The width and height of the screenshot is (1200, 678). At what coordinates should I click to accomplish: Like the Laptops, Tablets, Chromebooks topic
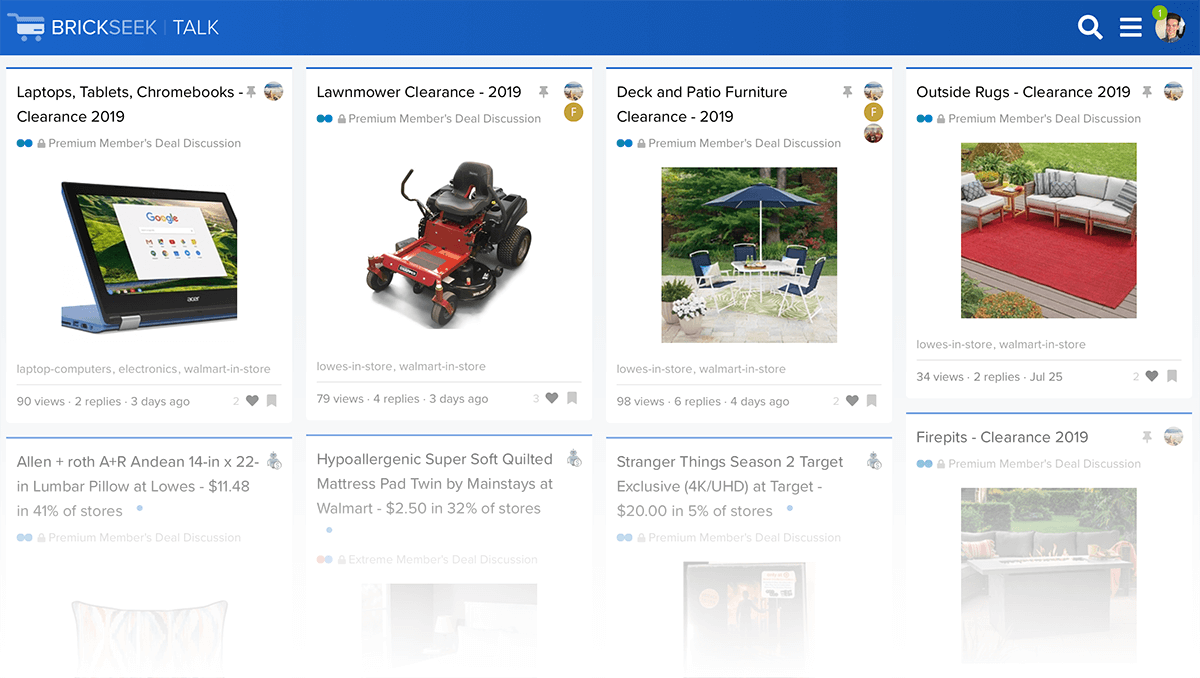click(252, 401)
